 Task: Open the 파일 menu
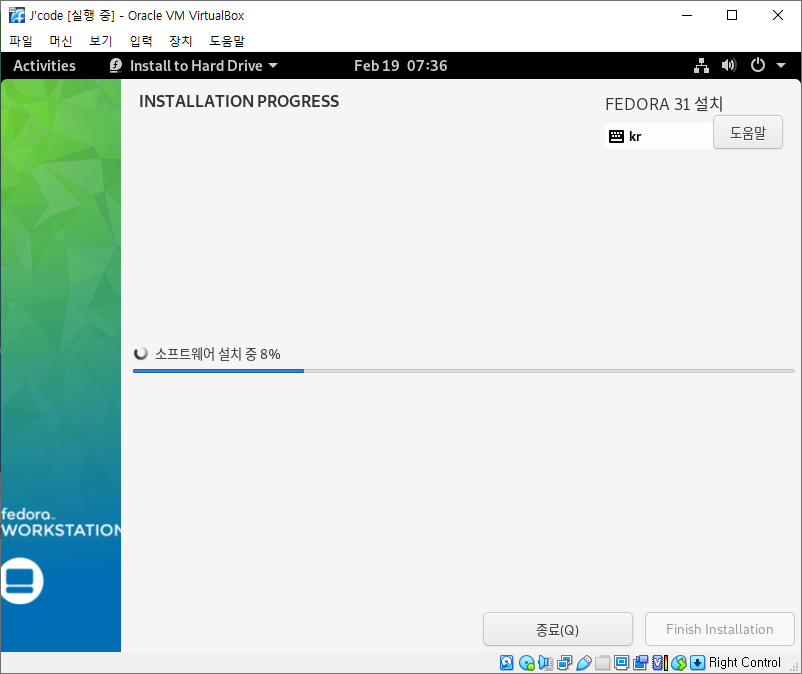[x=21, y=41]
